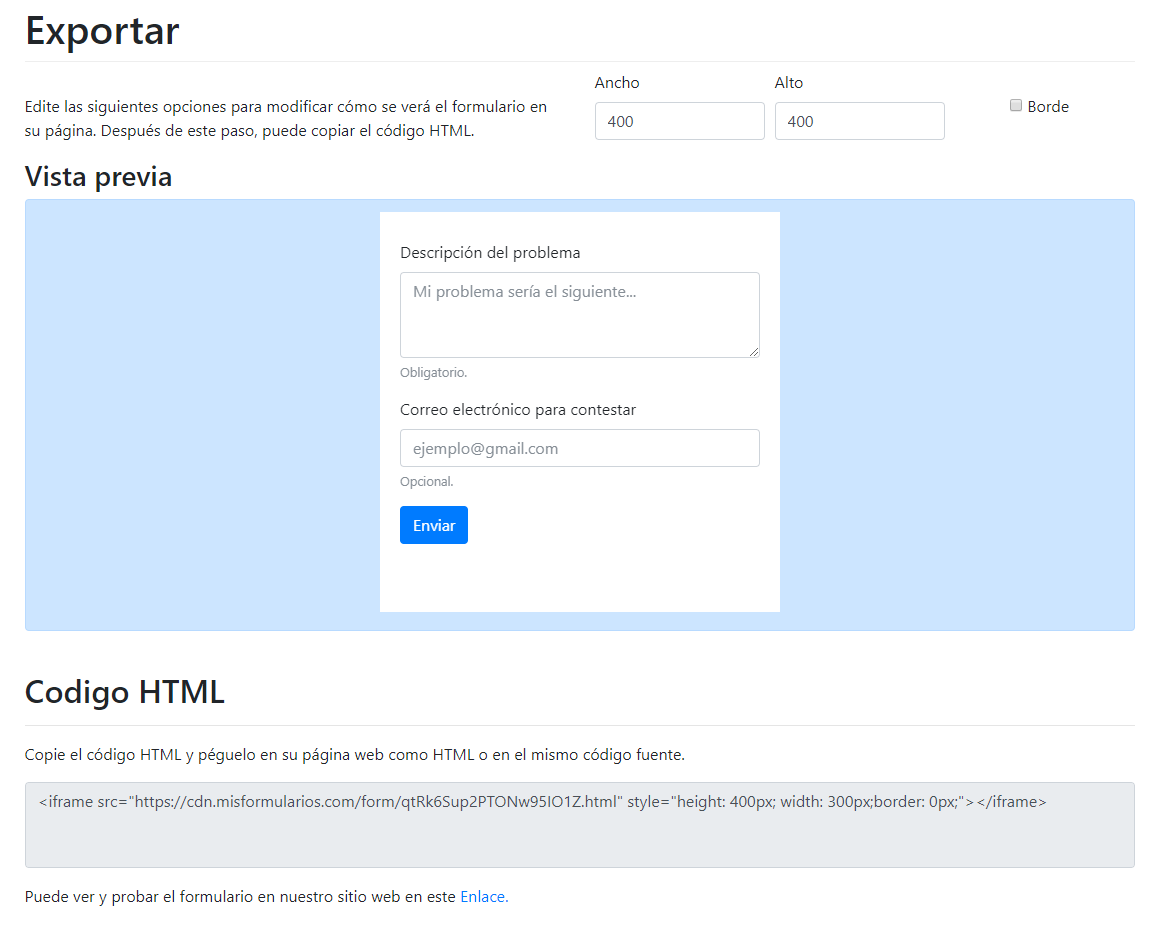The image size is (1176, 925).
Task: Click the Exportar heading
Action: pos(102,31)
